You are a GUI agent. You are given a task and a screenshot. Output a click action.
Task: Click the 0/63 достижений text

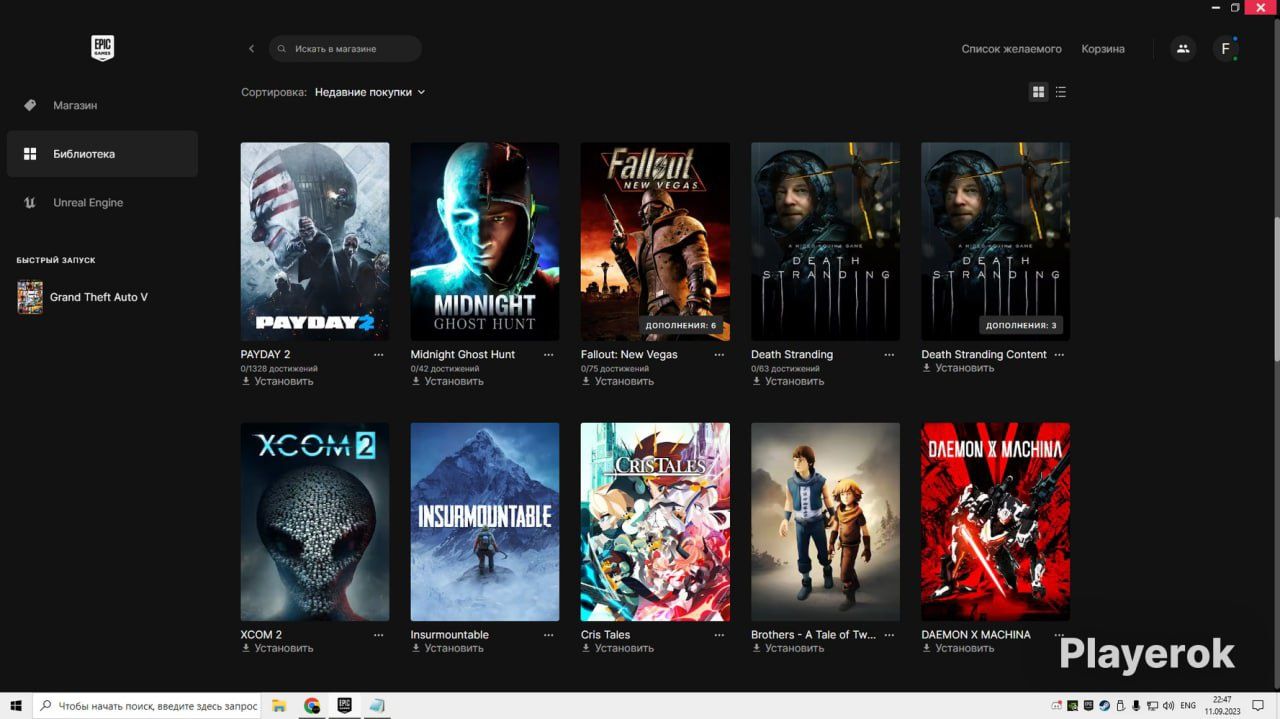(786, 369)
